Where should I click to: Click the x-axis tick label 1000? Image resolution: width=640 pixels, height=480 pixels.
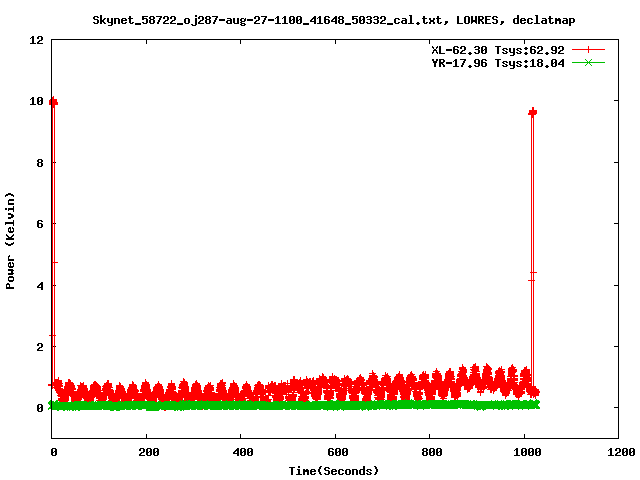point(527,452)
